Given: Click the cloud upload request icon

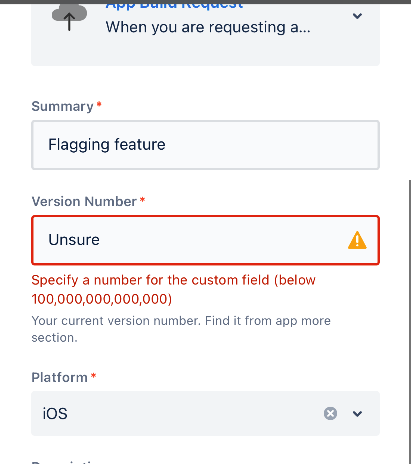Looking at the screenshot, I should (x=69, y=17).
